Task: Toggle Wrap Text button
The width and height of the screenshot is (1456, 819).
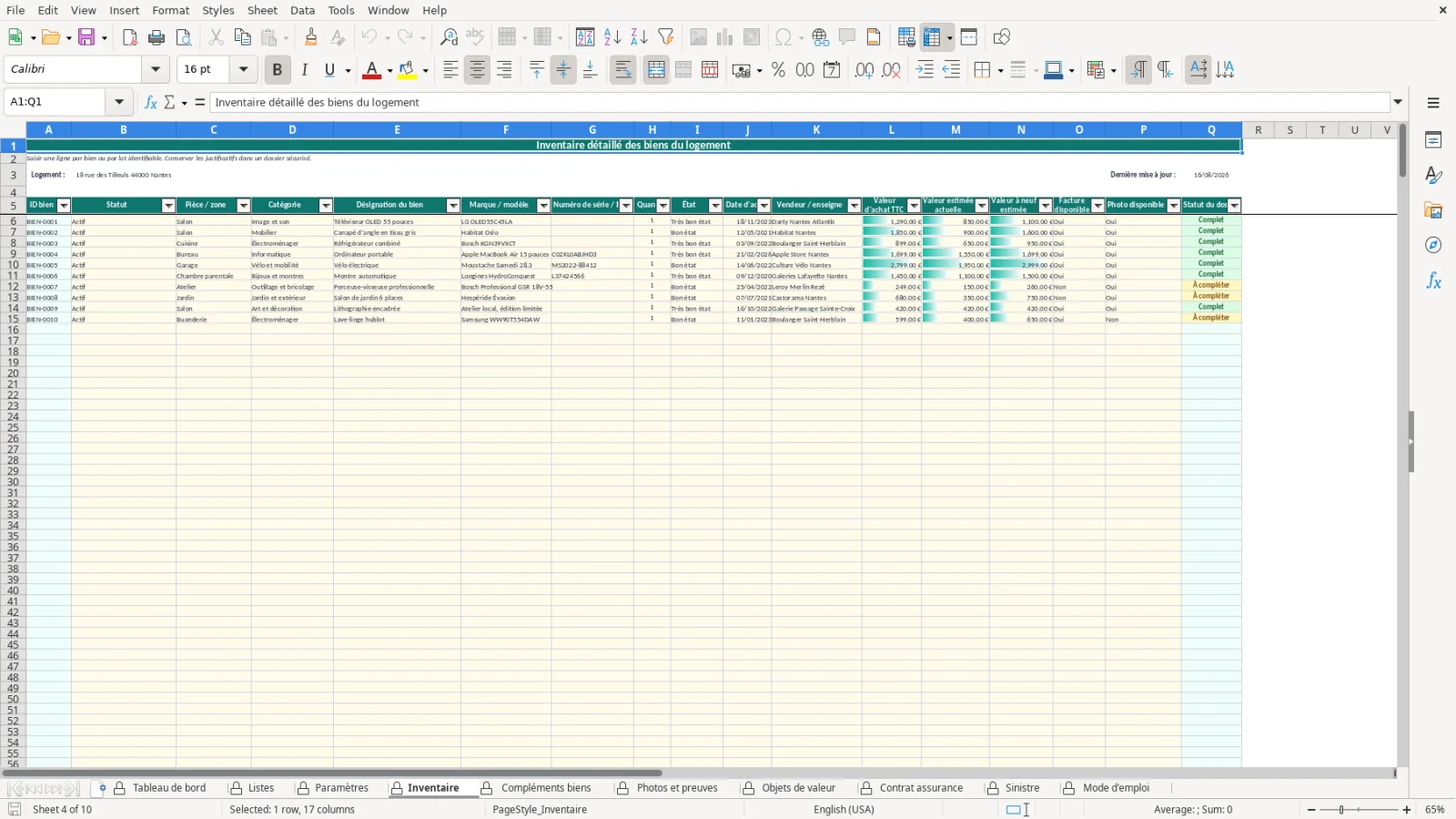Action: 623,70
